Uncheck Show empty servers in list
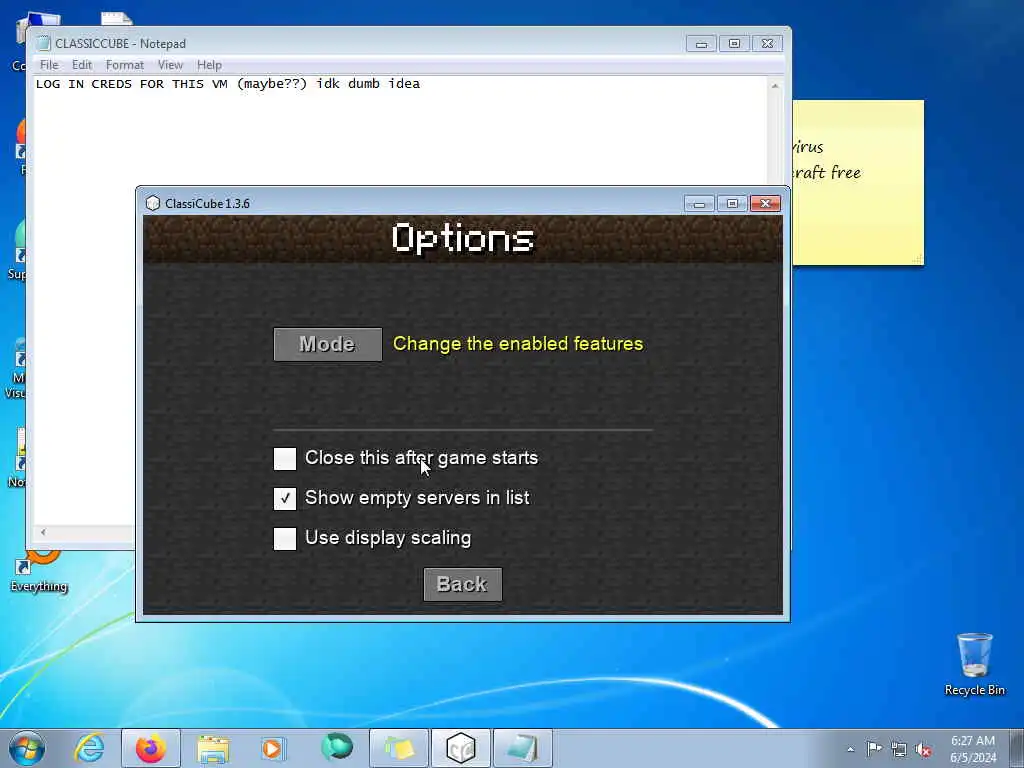1024x768 pixels. (285, 498)
